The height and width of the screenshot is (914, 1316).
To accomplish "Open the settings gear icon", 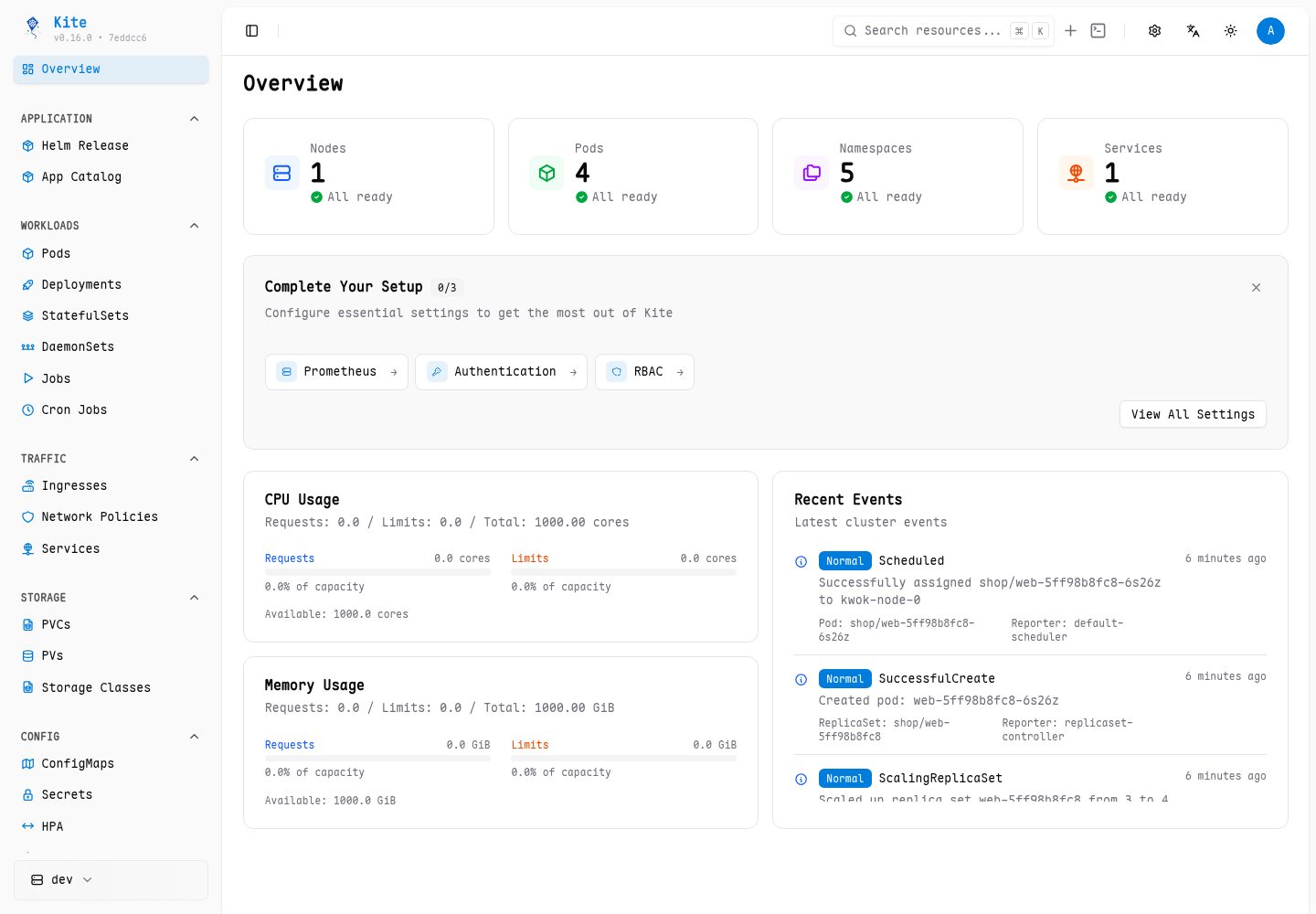I will click(x=1155, y=31).
